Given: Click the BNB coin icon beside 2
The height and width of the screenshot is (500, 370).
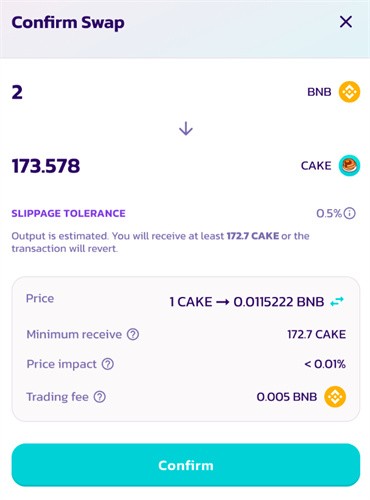Looking at the screenshot, I should coord(349,92).
